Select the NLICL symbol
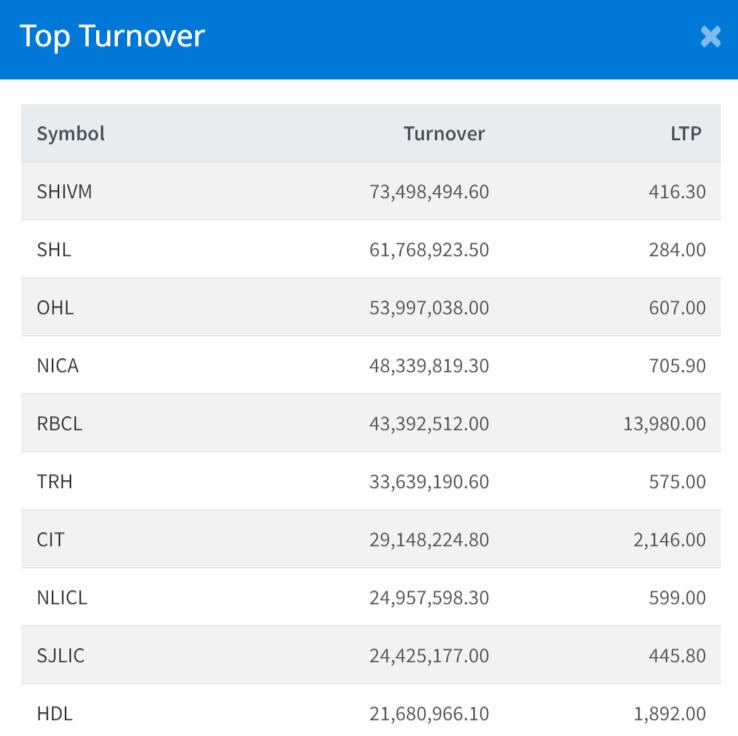Screen dimensions: 738x736 [62, 598]
